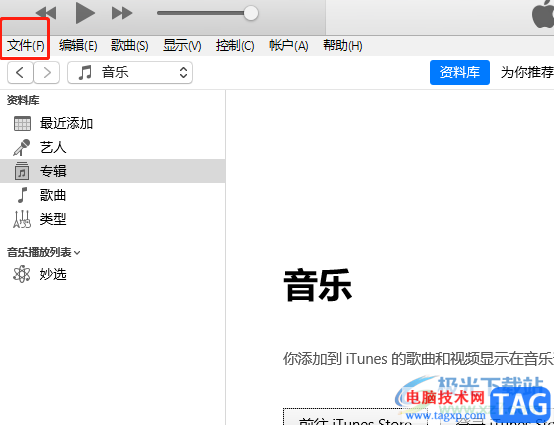
Task: Switch to the 为你推荐 tab
Action: pyautogui.click(x=527, y=72)
